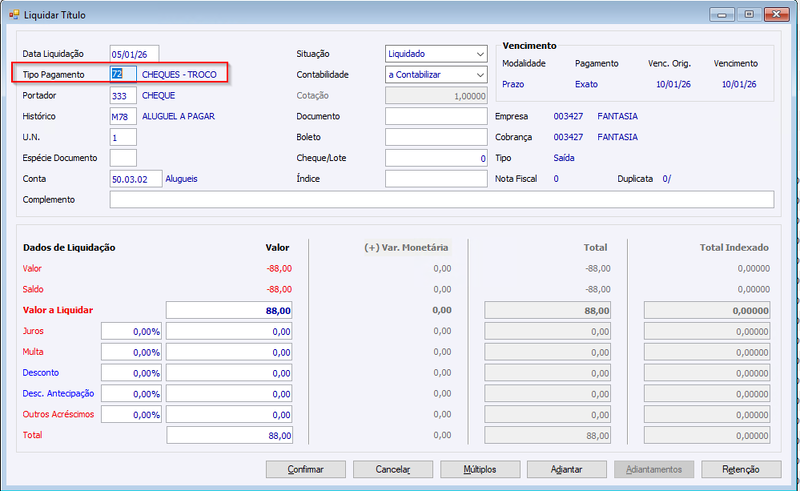Focus the Documento input field
This screenshot has height=491, width=800.
coord(436,116)
